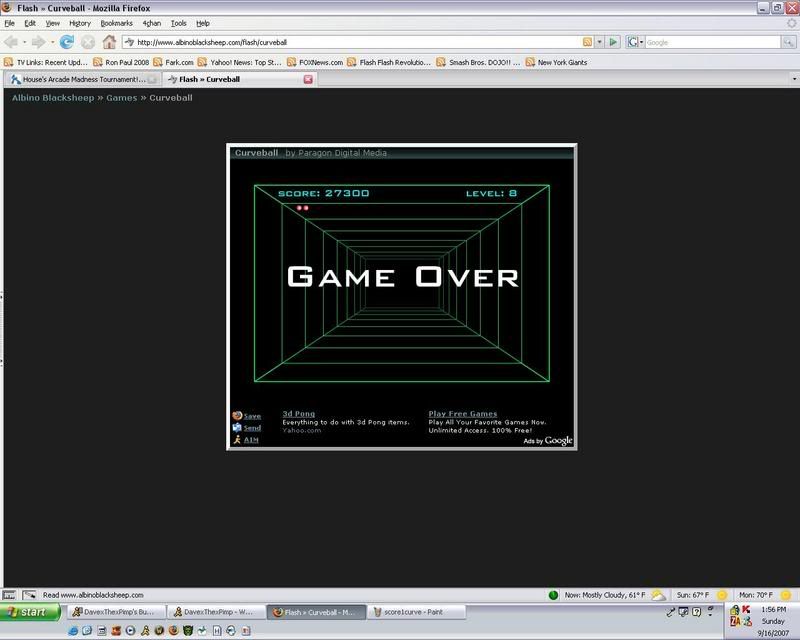Click the Games breadcrumb link

(x=122, y=98)
